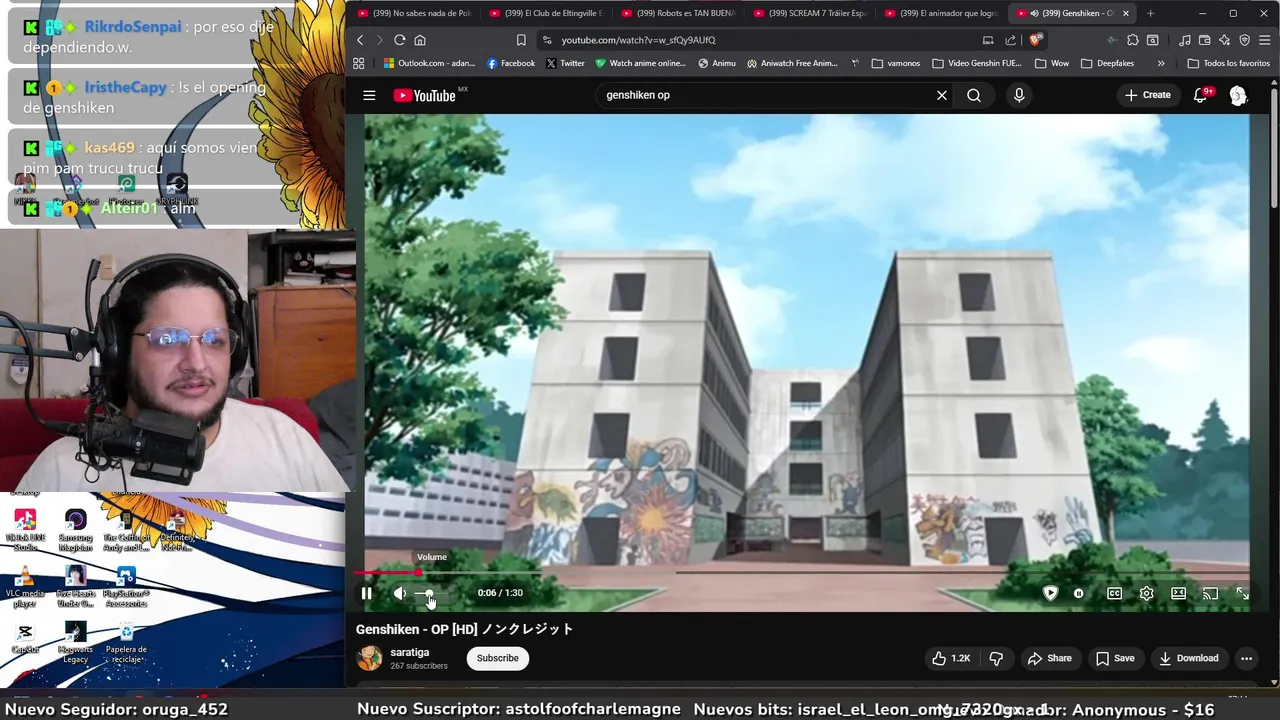Screen dimensions: 1280x720
Task: Open the Papelera de reciclaje icon
Action: coord(126,642)
